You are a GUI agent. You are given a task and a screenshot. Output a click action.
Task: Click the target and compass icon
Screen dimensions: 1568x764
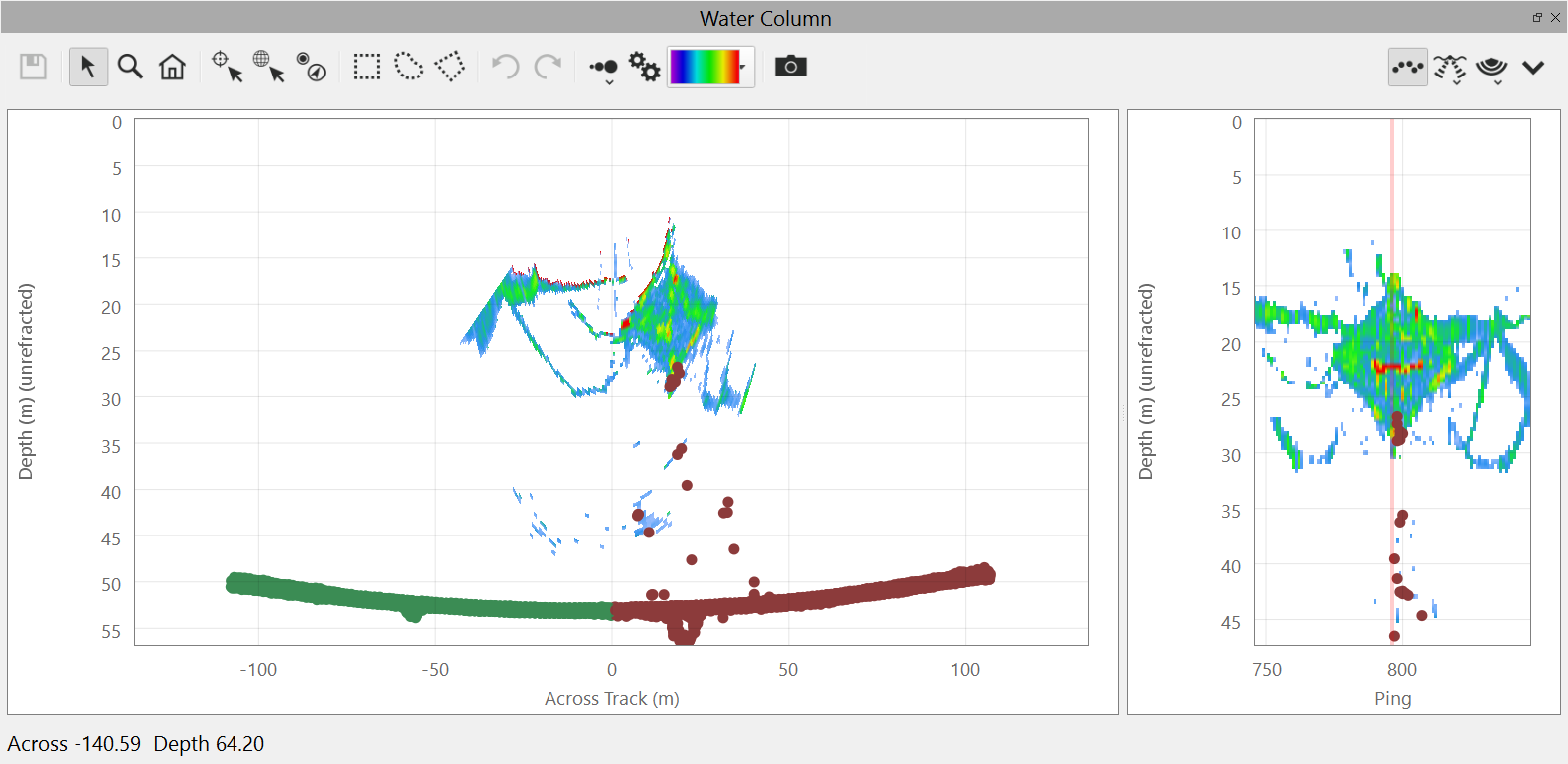tap(311, 67)
